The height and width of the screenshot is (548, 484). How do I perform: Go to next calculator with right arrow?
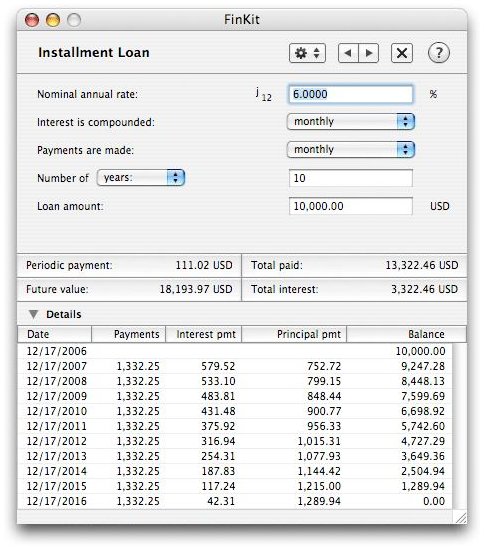coord(369,53)
